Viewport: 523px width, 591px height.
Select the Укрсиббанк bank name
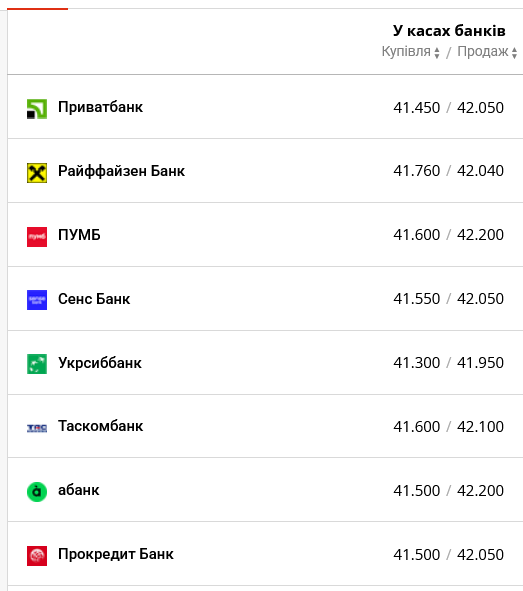[x=100, y=363]
